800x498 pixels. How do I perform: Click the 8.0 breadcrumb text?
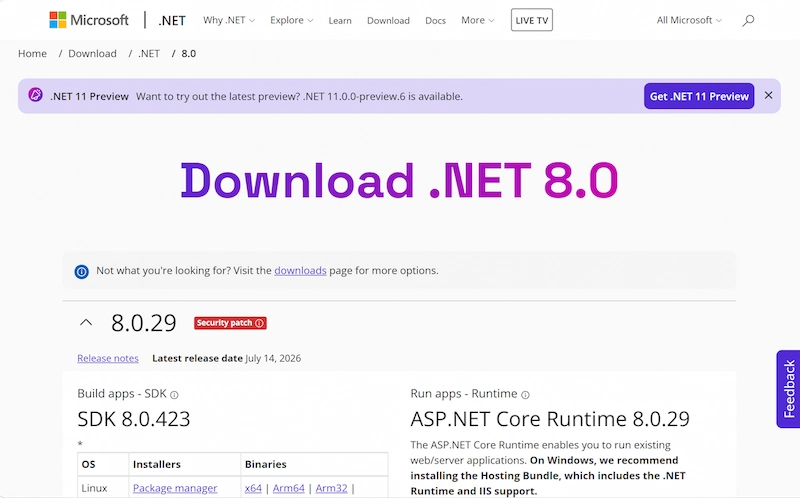click(x=188, y=54)
